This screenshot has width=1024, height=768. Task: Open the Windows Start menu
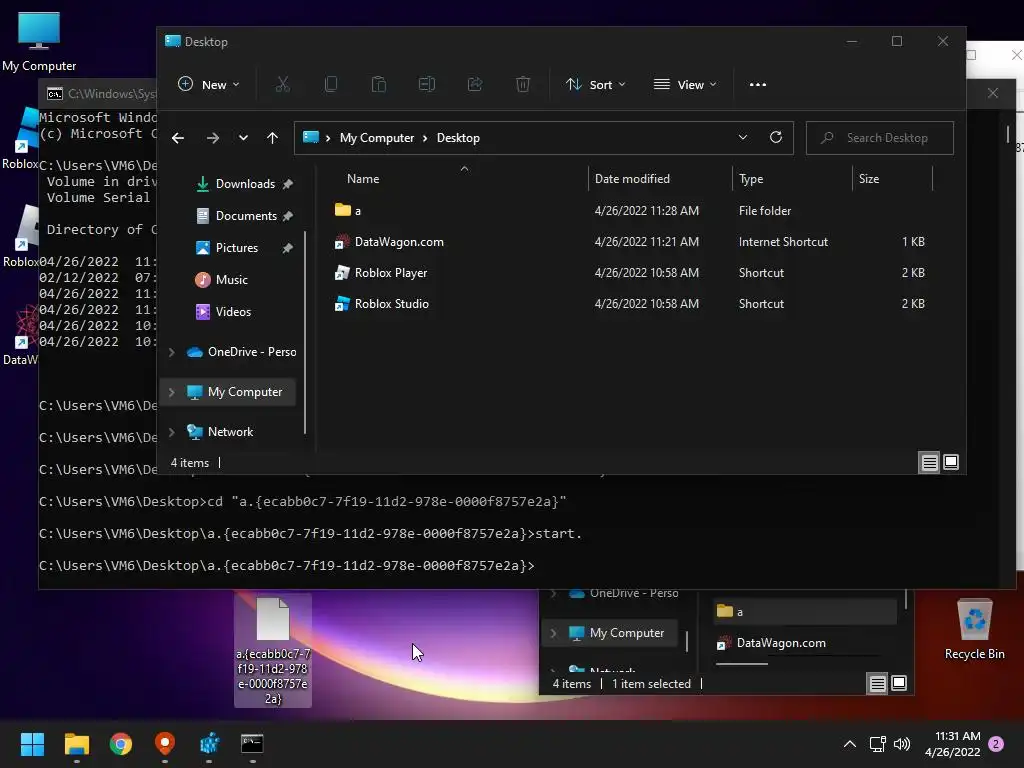[x=32, y=744]
